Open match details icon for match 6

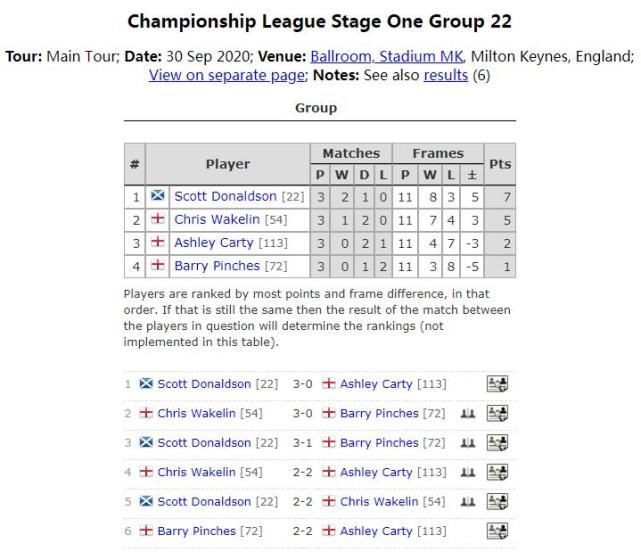(x=497, y=531)
